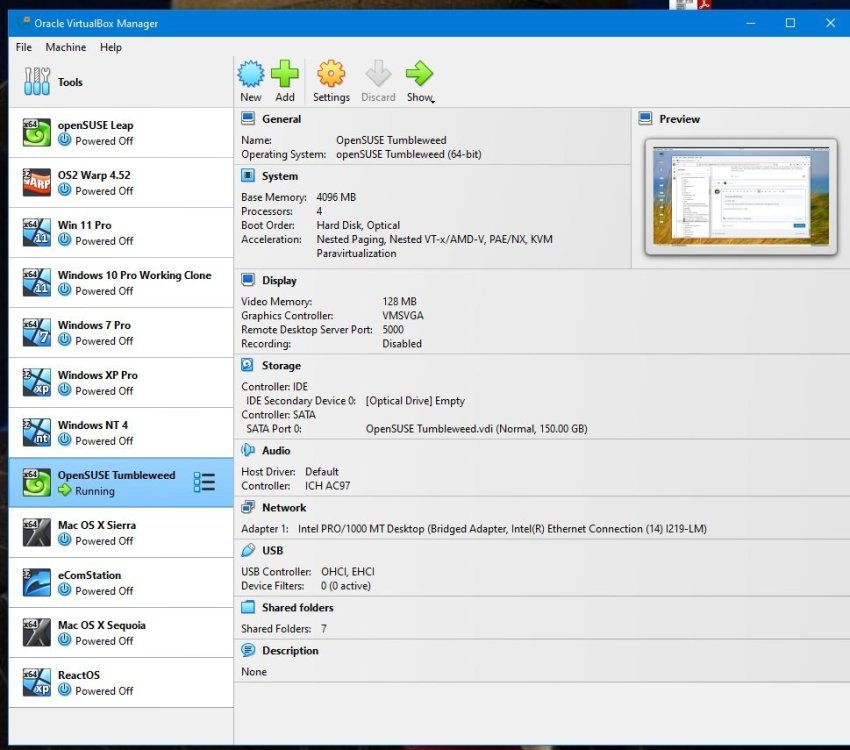850x750 pixels.
Task: Click the Show green arrow icon
Action: (x=419, y=73)
